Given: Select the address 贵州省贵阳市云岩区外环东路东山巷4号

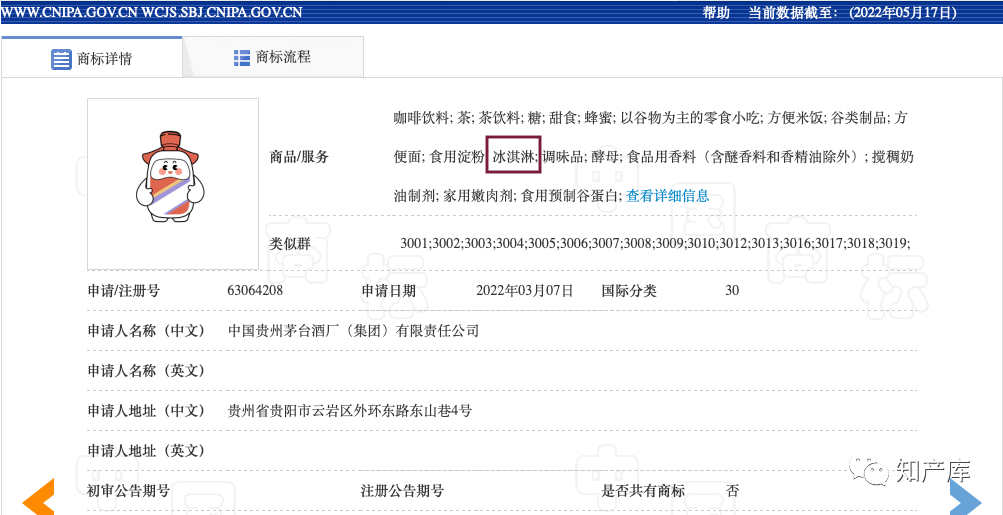Looking at the screenshot, I should [350, 411].
